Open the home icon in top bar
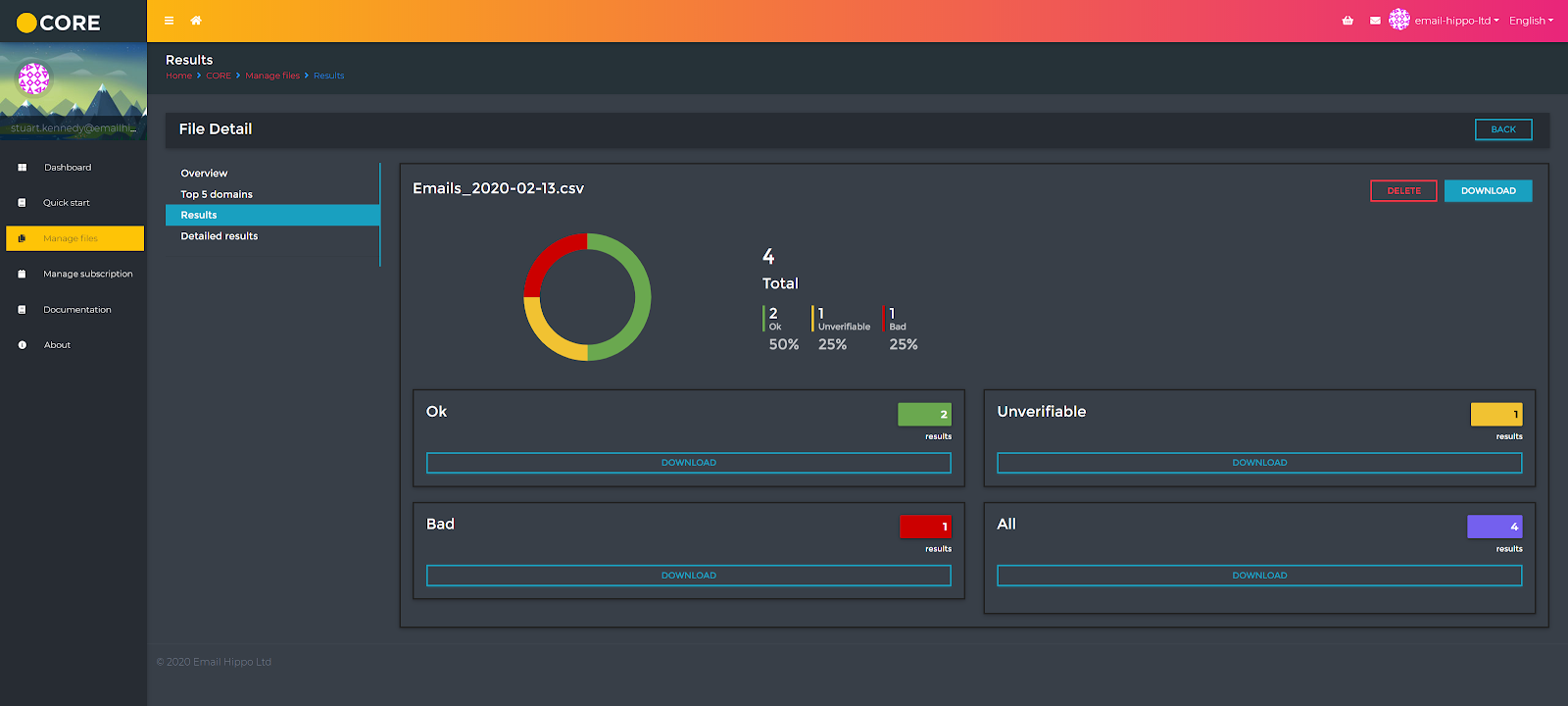Screen dimensions: 1568x706 [x=196, y=21]
